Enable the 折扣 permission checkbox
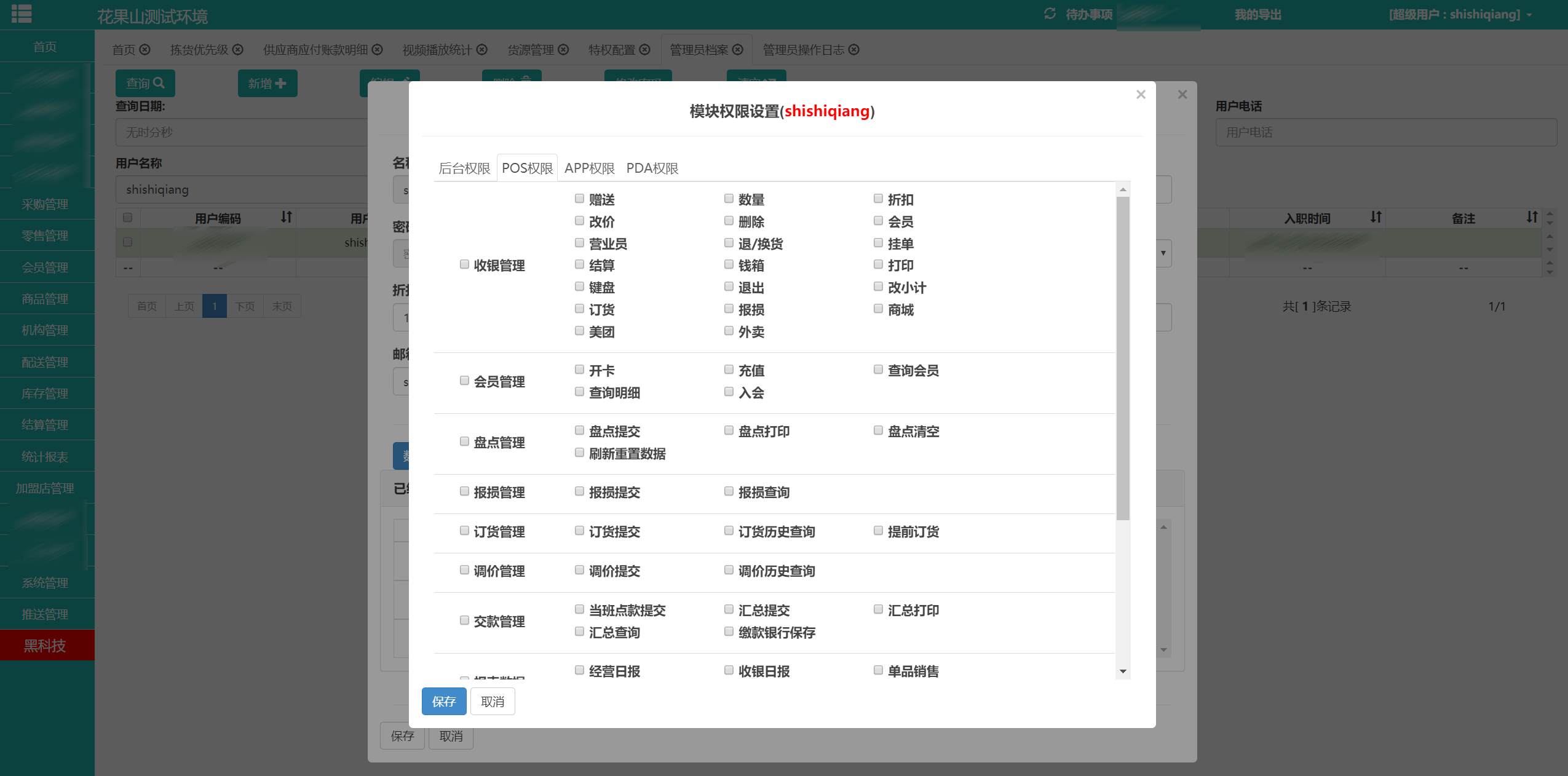This screenshot has height=776, width=1568. [x=878, y=199]
